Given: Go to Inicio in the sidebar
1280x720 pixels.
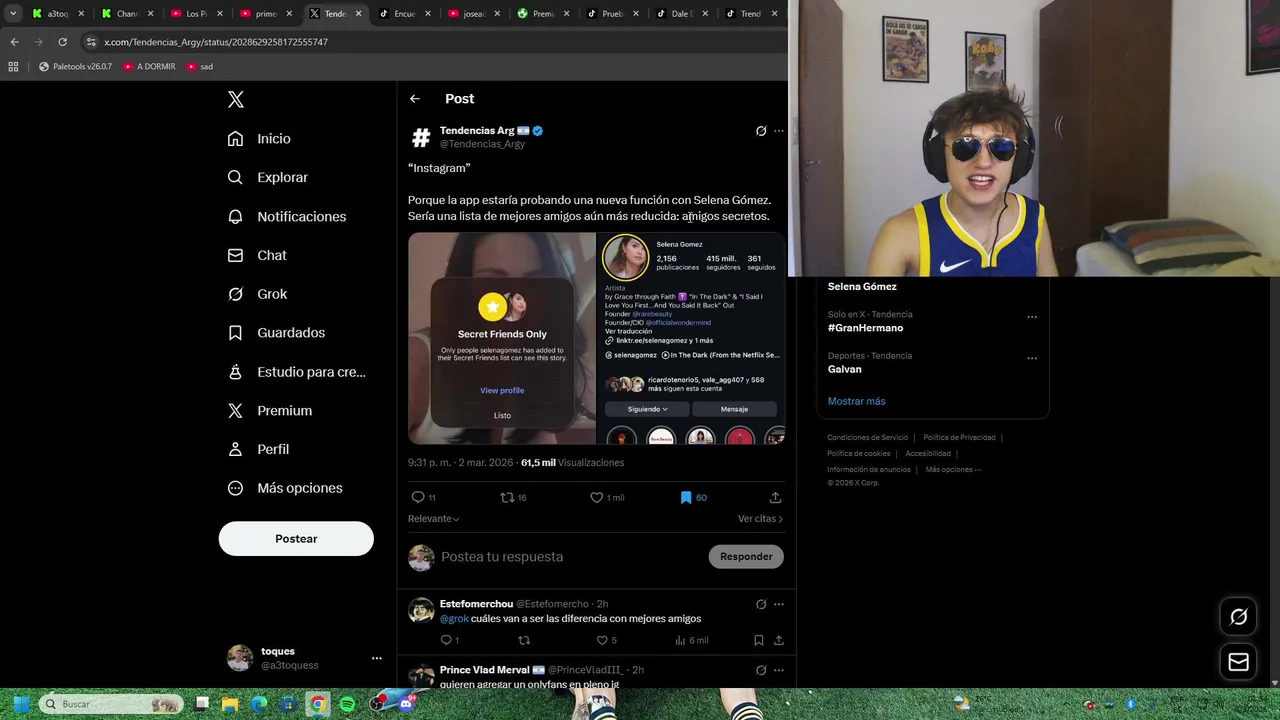Looking at the screenshot, I should pos(259,139).
